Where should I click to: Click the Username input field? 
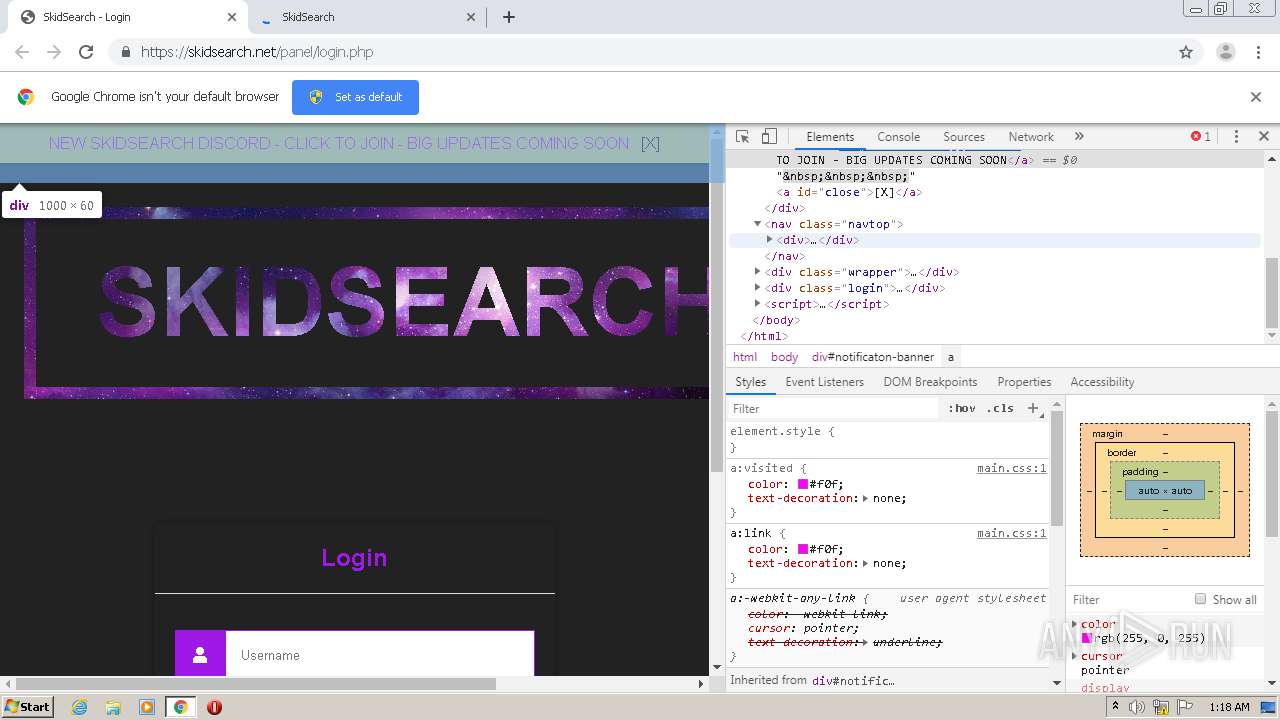pos(379,655)
